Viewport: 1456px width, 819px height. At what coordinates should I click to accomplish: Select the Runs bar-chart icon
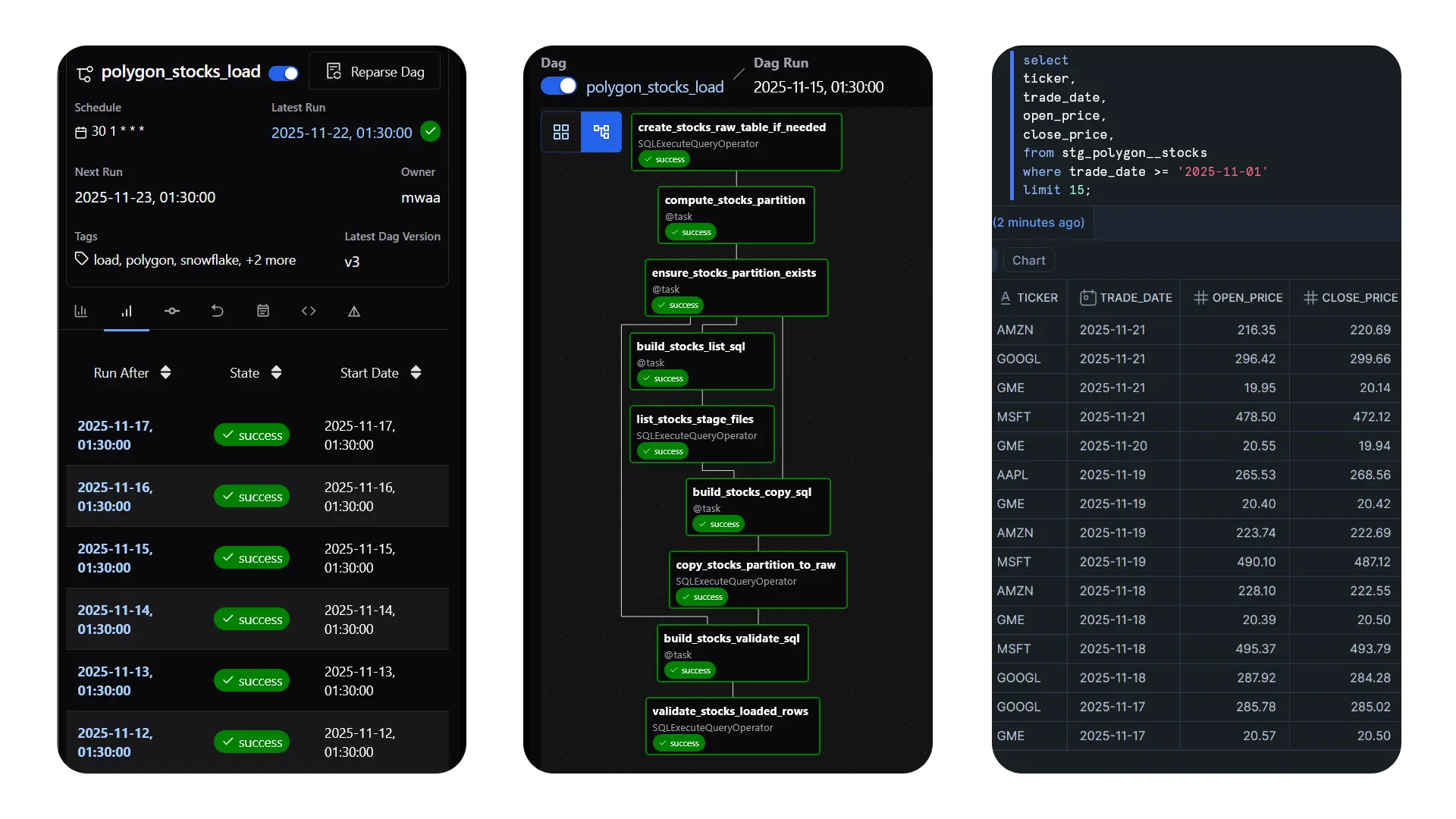coord(126,311)
